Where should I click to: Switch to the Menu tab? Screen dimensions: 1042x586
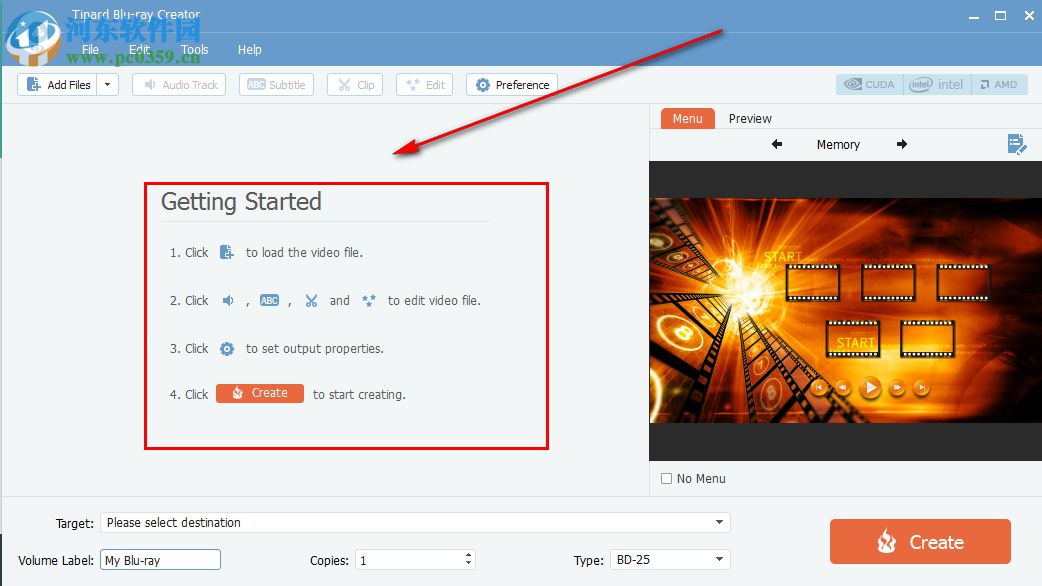click(687, 118)
